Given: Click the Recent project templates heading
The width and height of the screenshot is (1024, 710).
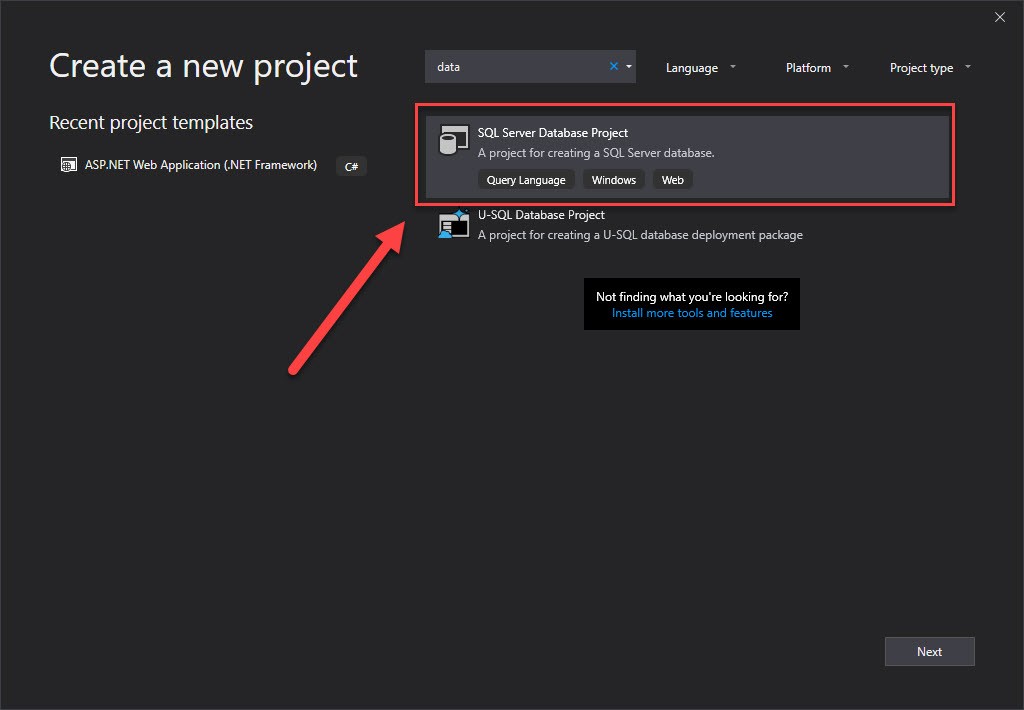Looking at the screenshot, I should point(150,122).
